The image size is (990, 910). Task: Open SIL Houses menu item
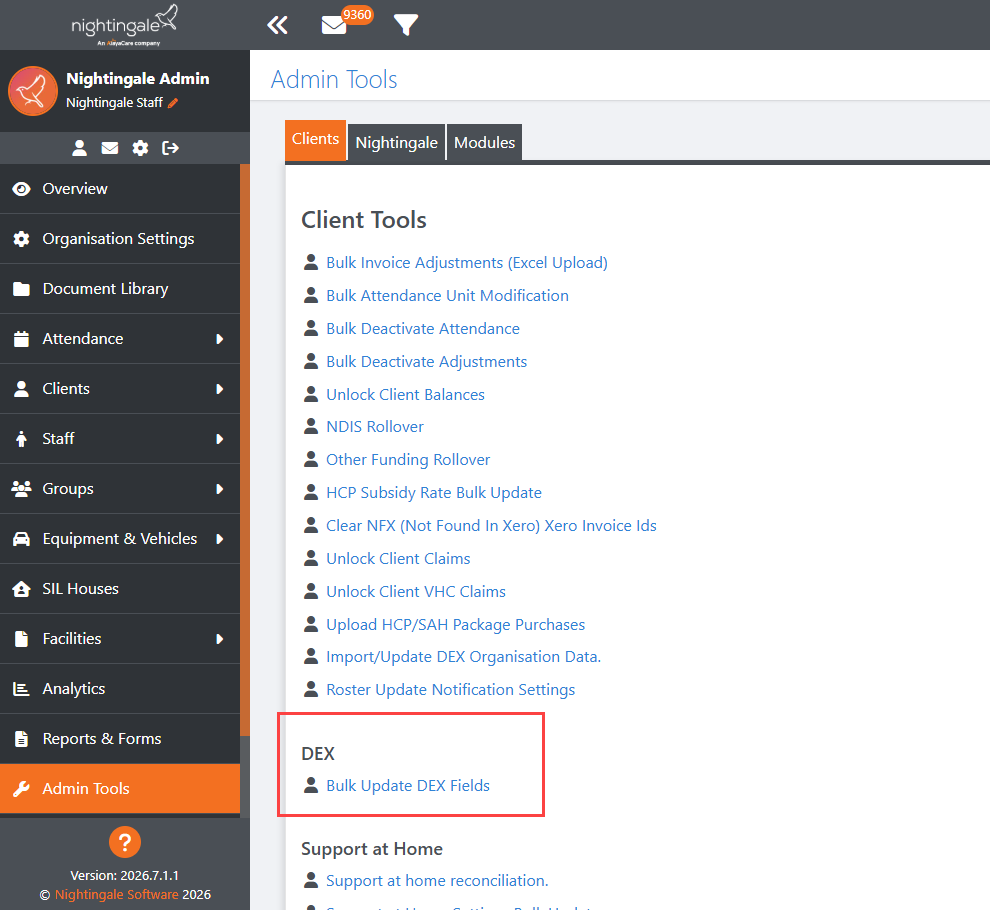click(120, 589)
